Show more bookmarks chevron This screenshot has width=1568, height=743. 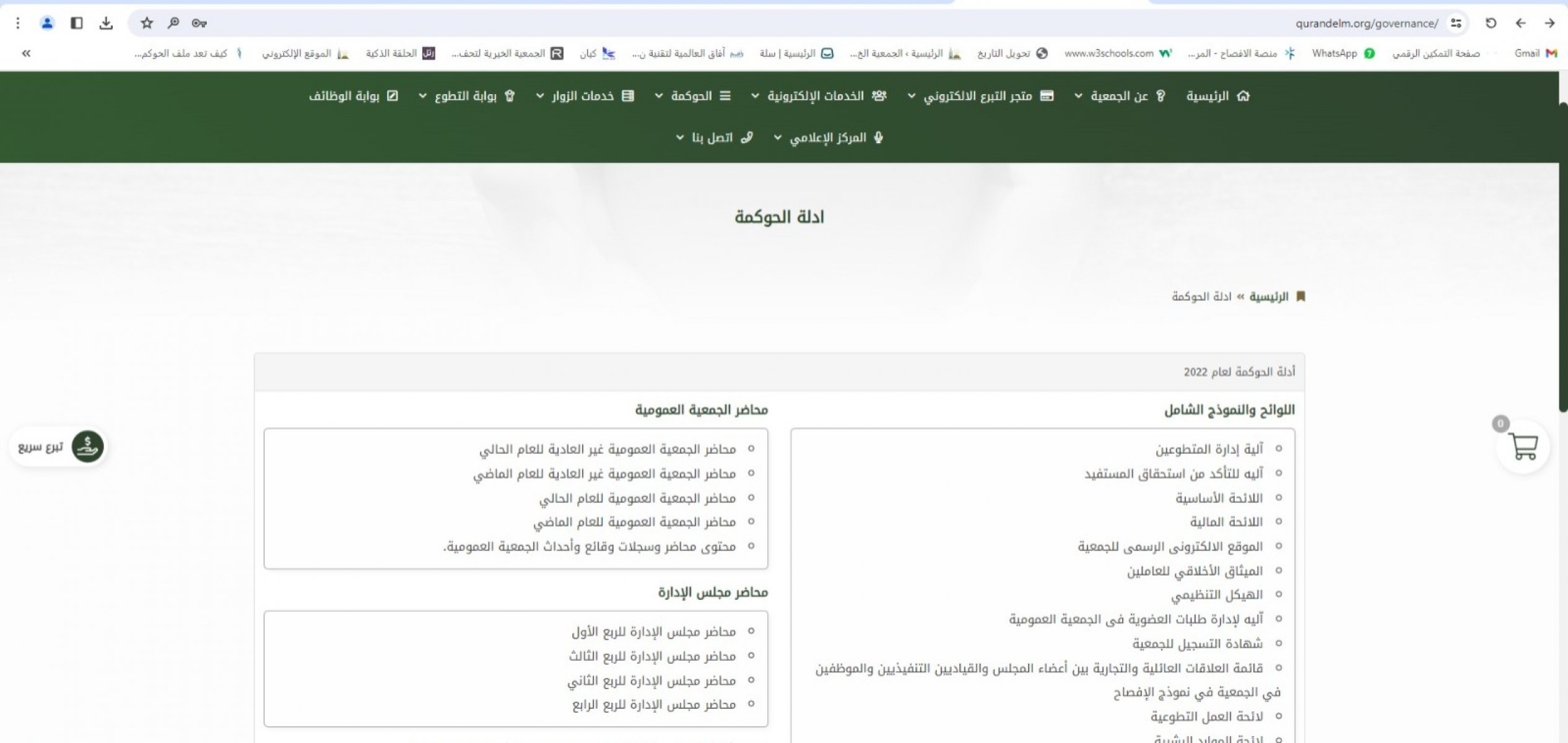pyautogui.click(x=26, y=53)
